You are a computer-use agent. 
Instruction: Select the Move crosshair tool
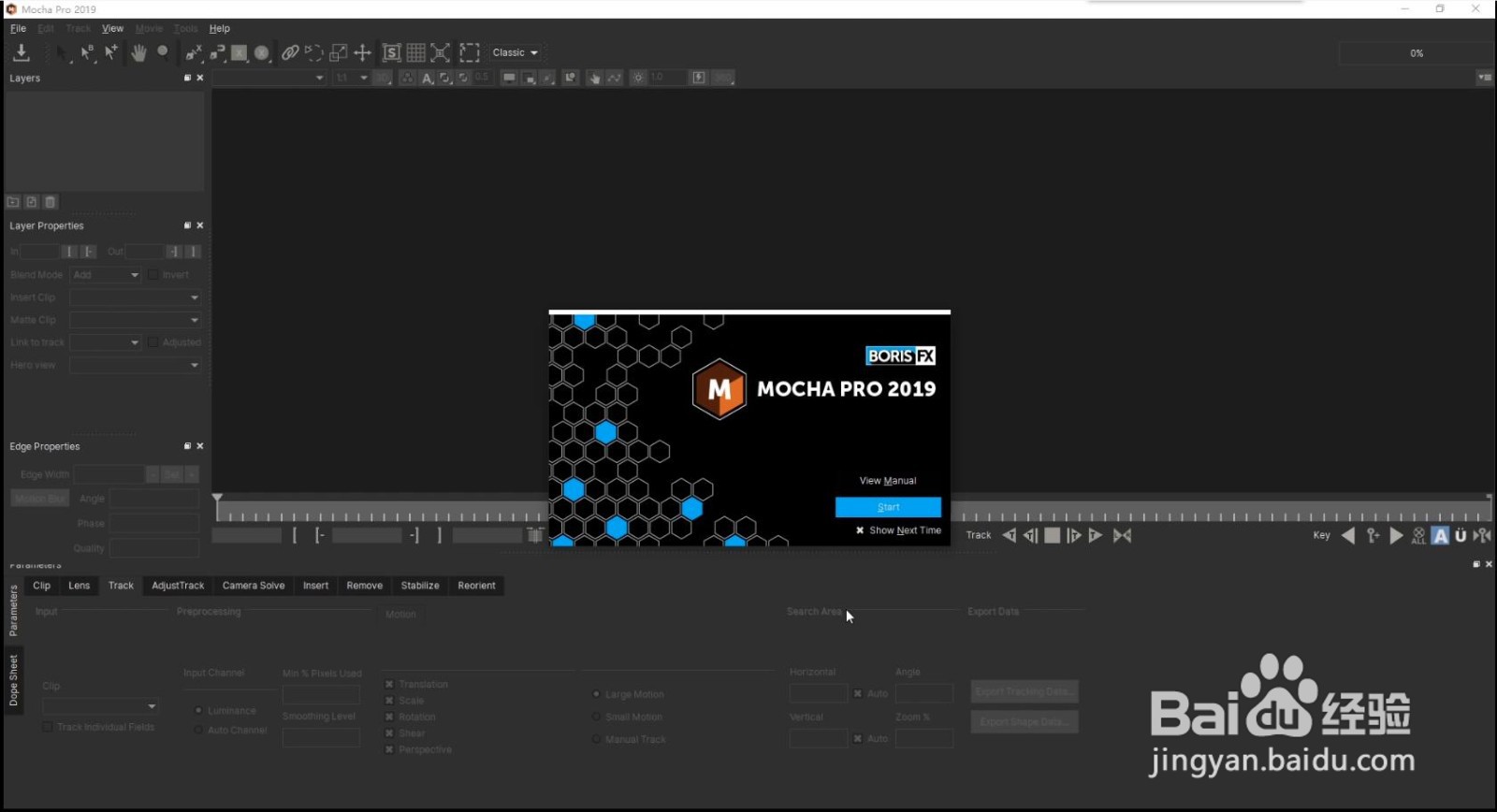click(363, 52)
